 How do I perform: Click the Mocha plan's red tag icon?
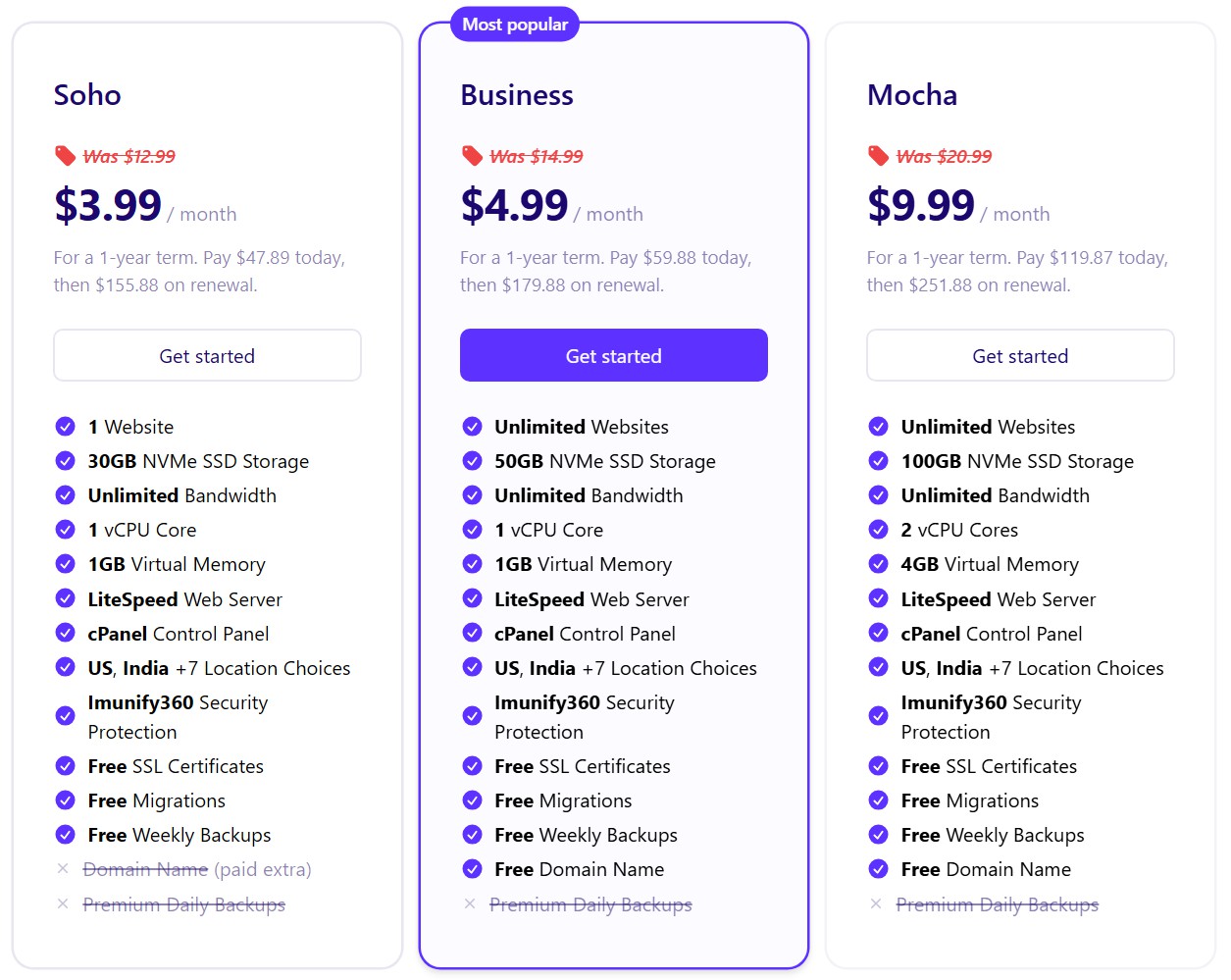point(878,154)
